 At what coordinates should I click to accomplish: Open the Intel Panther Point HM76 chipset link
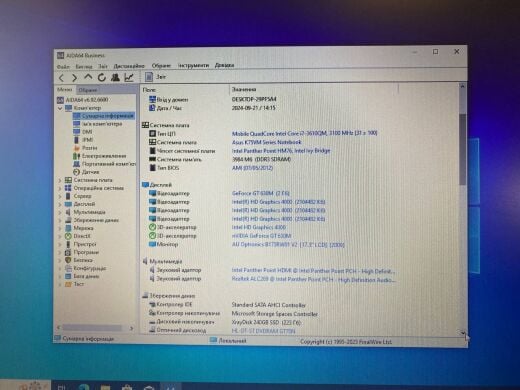pyautogui.click(x=281, y=151)
